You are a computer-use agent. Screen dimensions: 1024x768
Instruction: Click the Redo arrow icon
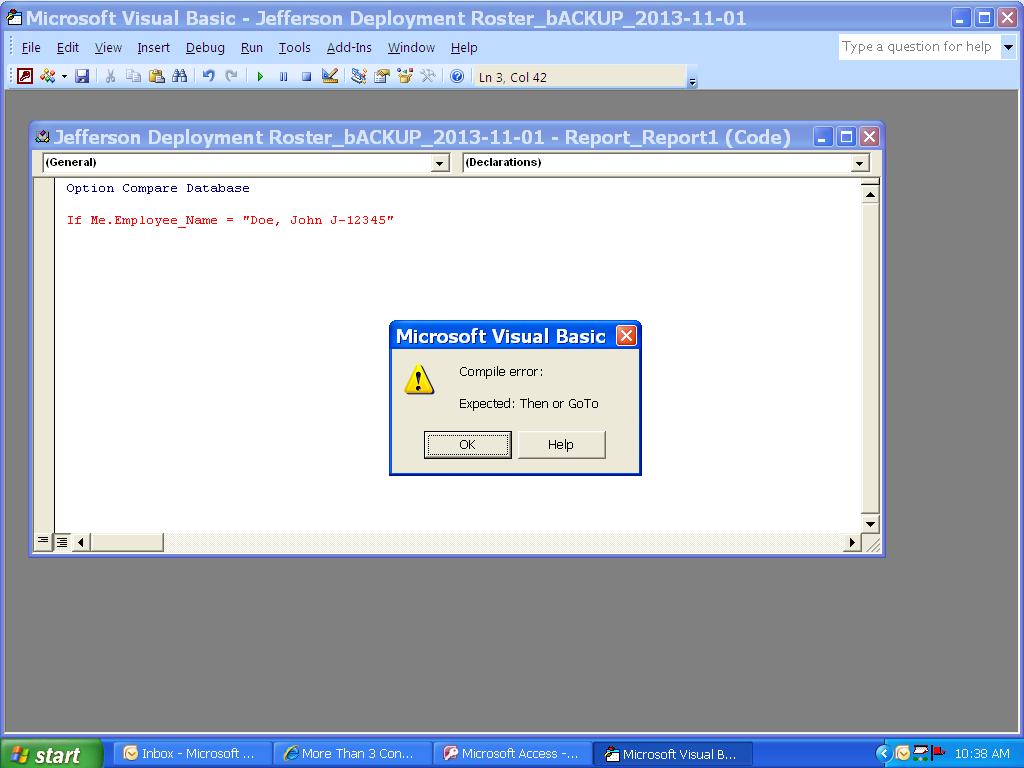[231, 76]
